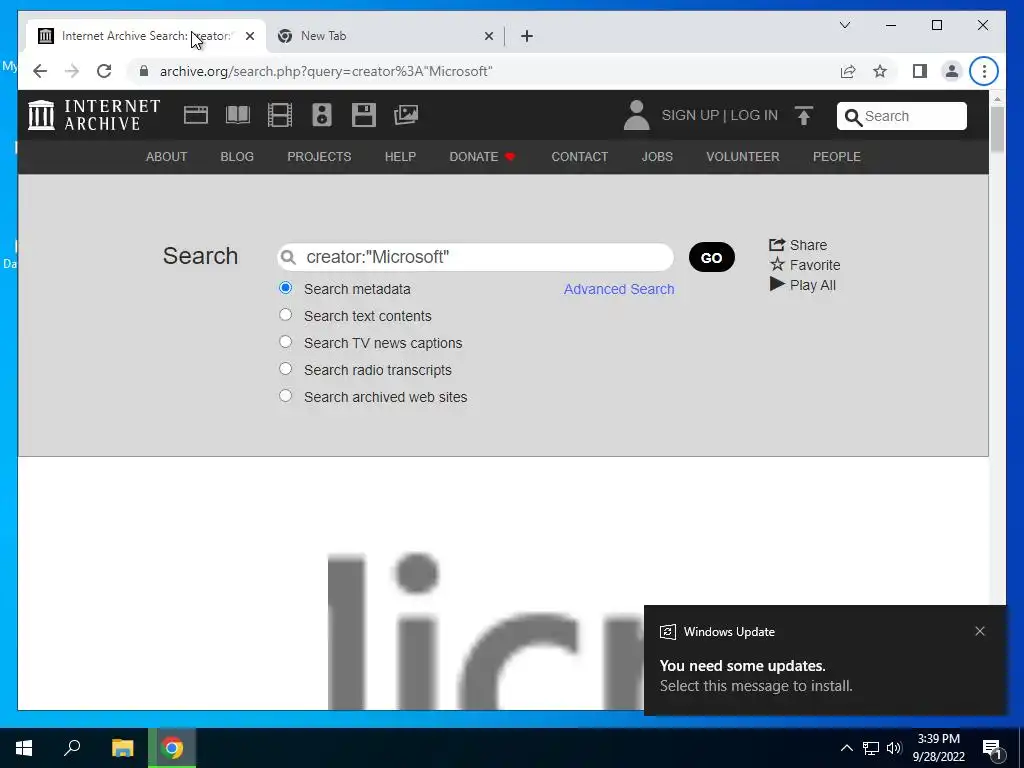Select the Search archived web sites option
Image resolution: width=1024 pixels, height=768 pixels.
[285, 396]
